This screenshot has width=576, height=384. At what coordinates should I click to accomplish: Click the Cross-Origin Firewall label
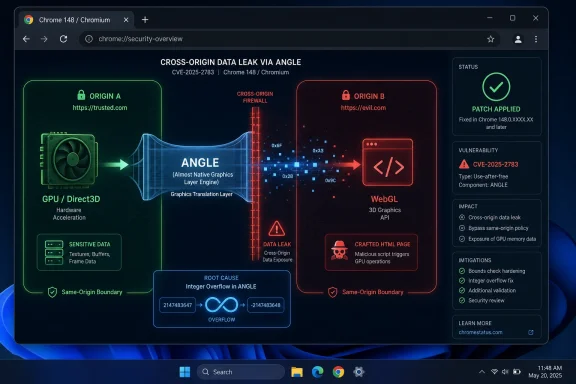coord(255,97)
